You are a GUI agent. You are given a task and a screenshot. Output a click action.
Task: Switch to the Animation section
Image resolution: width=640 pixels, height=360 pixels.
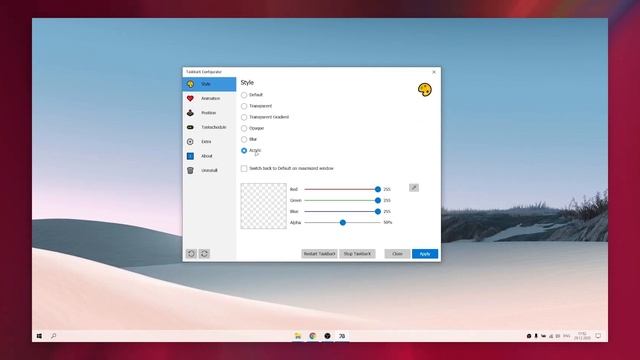(x=209, y=98)
